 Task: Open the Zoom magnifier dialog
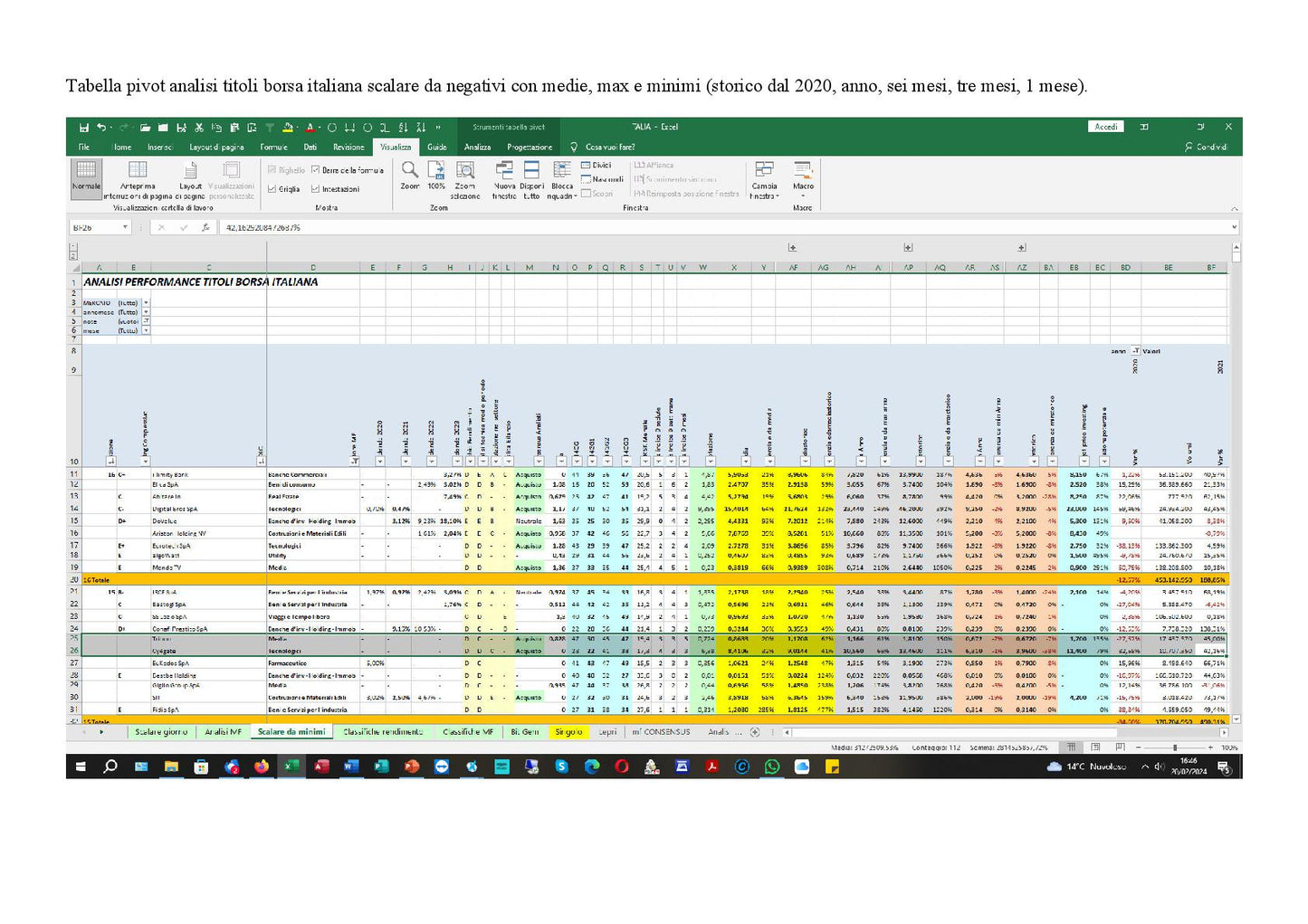[410, 176]
